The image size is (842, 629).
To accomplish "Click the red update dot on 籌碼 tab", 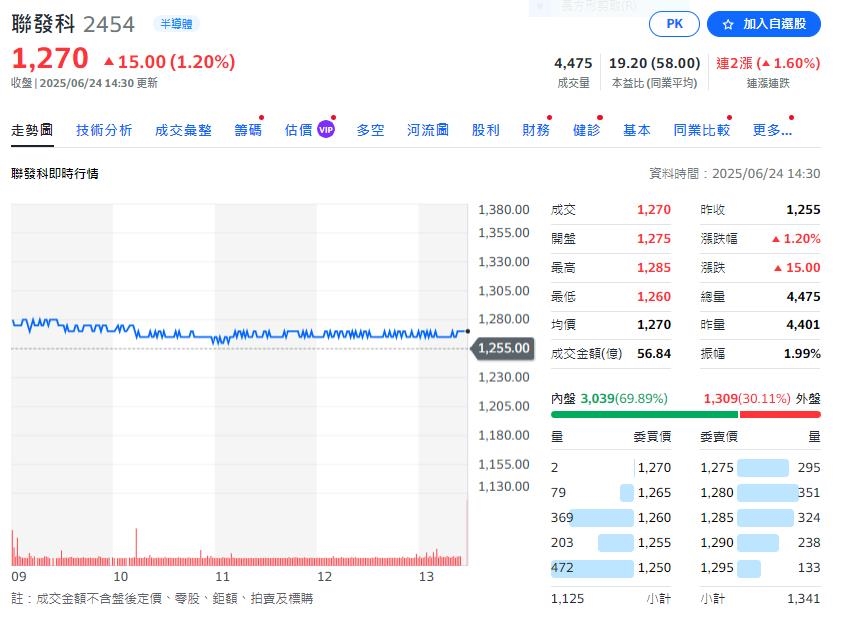I will tap(262, 118).
